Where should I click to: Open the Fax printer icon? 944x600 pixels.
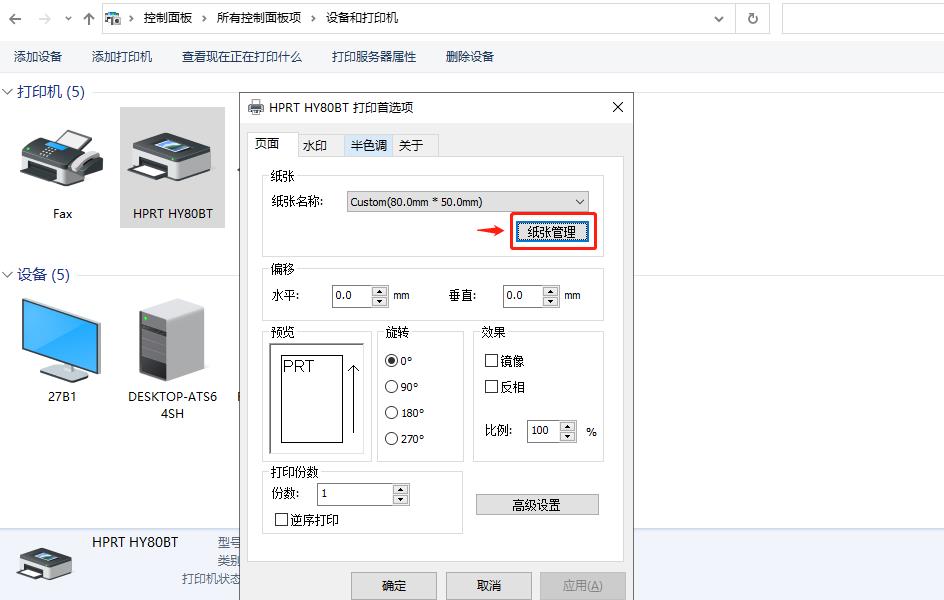(62, 159)
